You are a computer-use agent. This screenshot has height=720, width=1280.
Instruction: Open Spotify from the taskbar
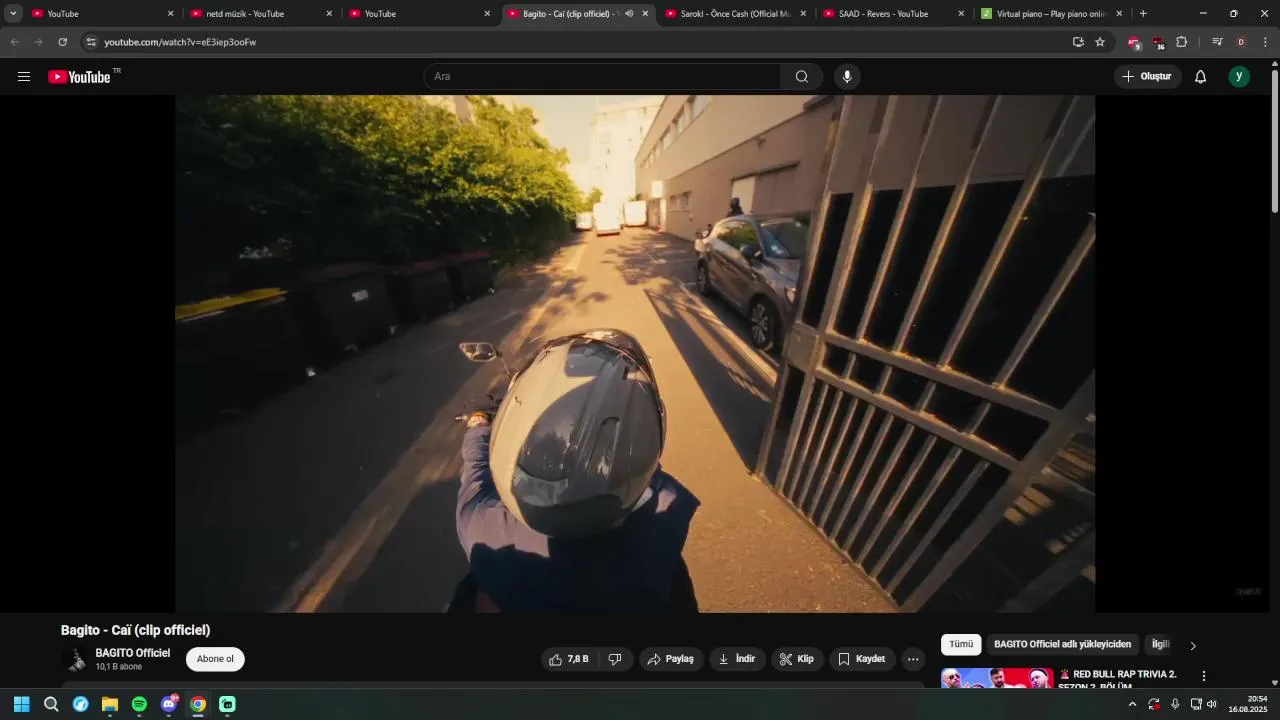[x=139, y=704]
